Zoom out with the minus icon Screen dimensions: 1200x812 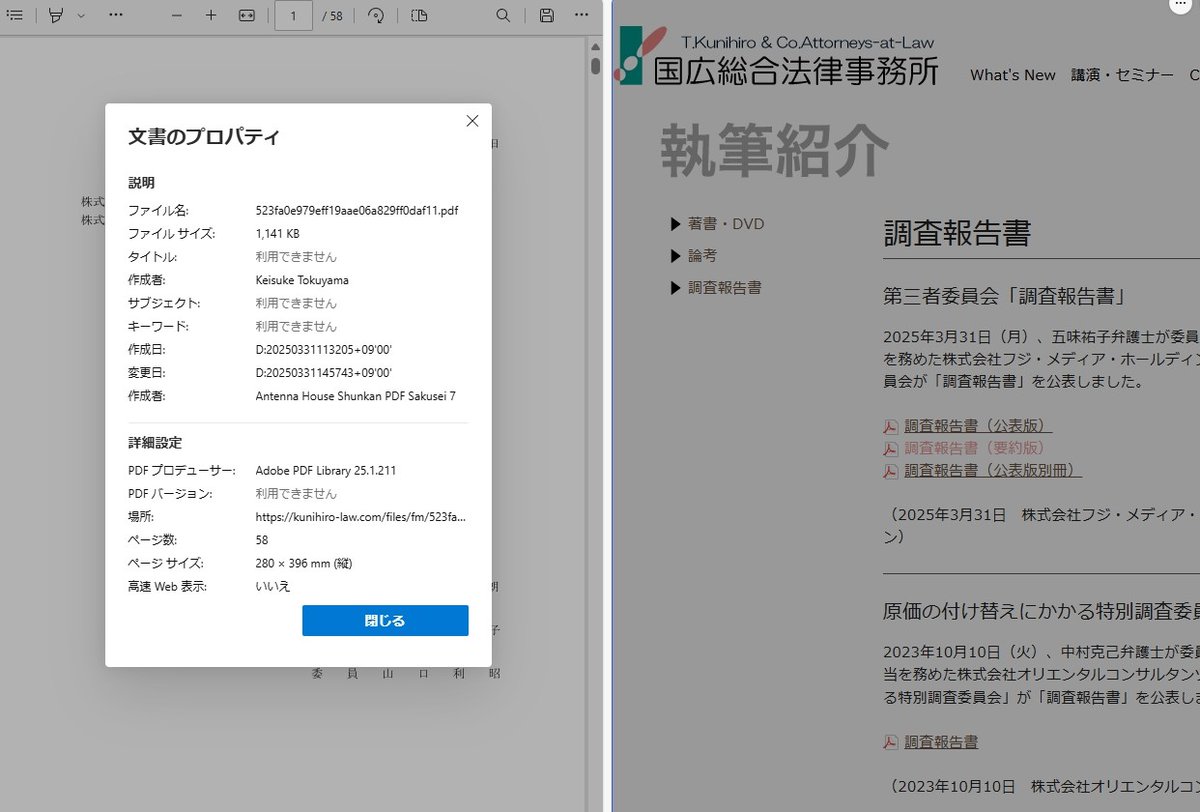pos(177,16)
